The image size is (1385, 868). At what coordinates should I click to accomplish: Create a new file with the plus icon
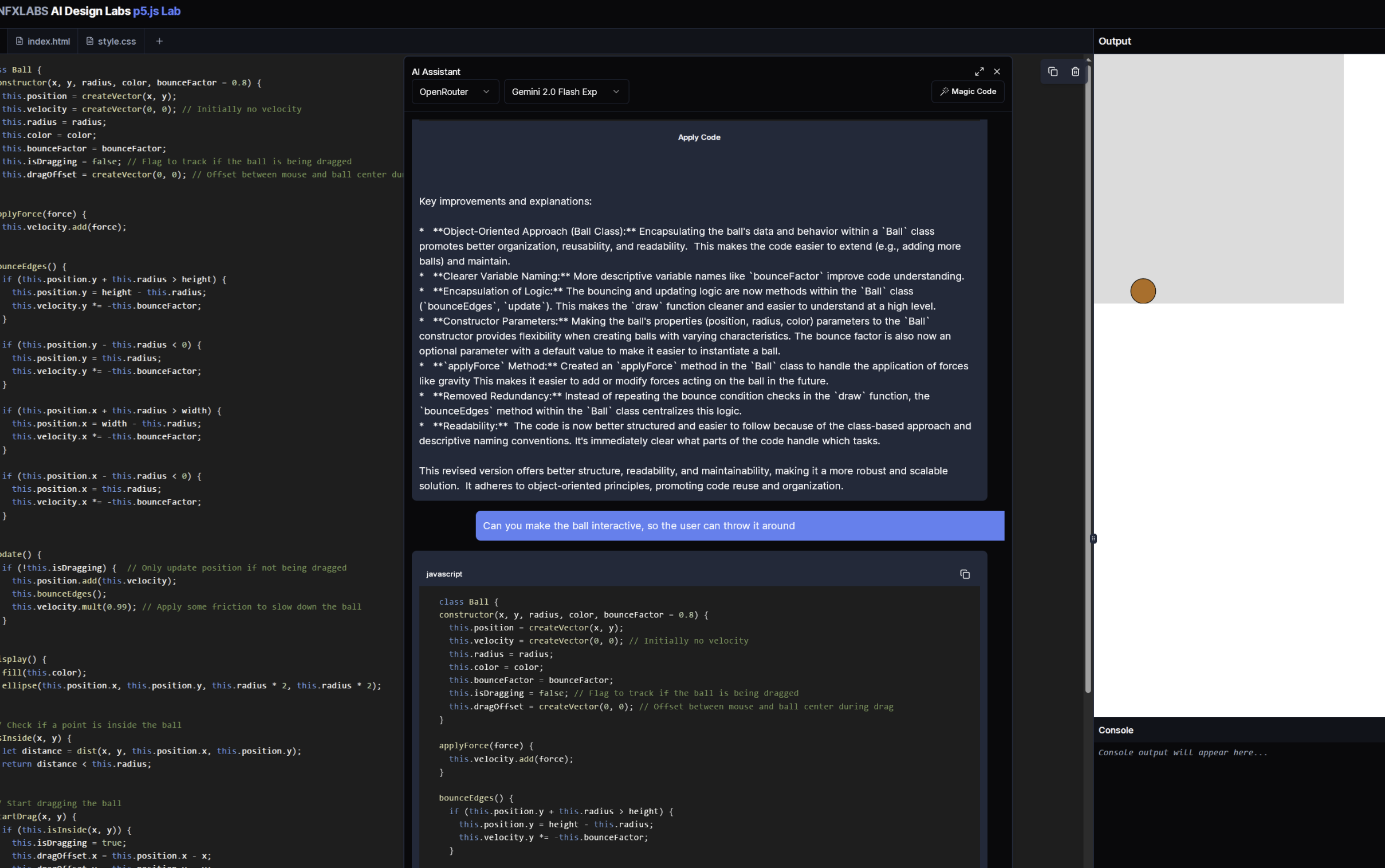coord(159,41)
